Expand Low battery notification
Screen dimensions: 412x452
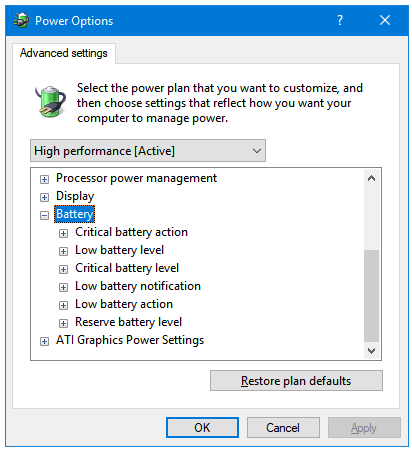coord(63,287)
